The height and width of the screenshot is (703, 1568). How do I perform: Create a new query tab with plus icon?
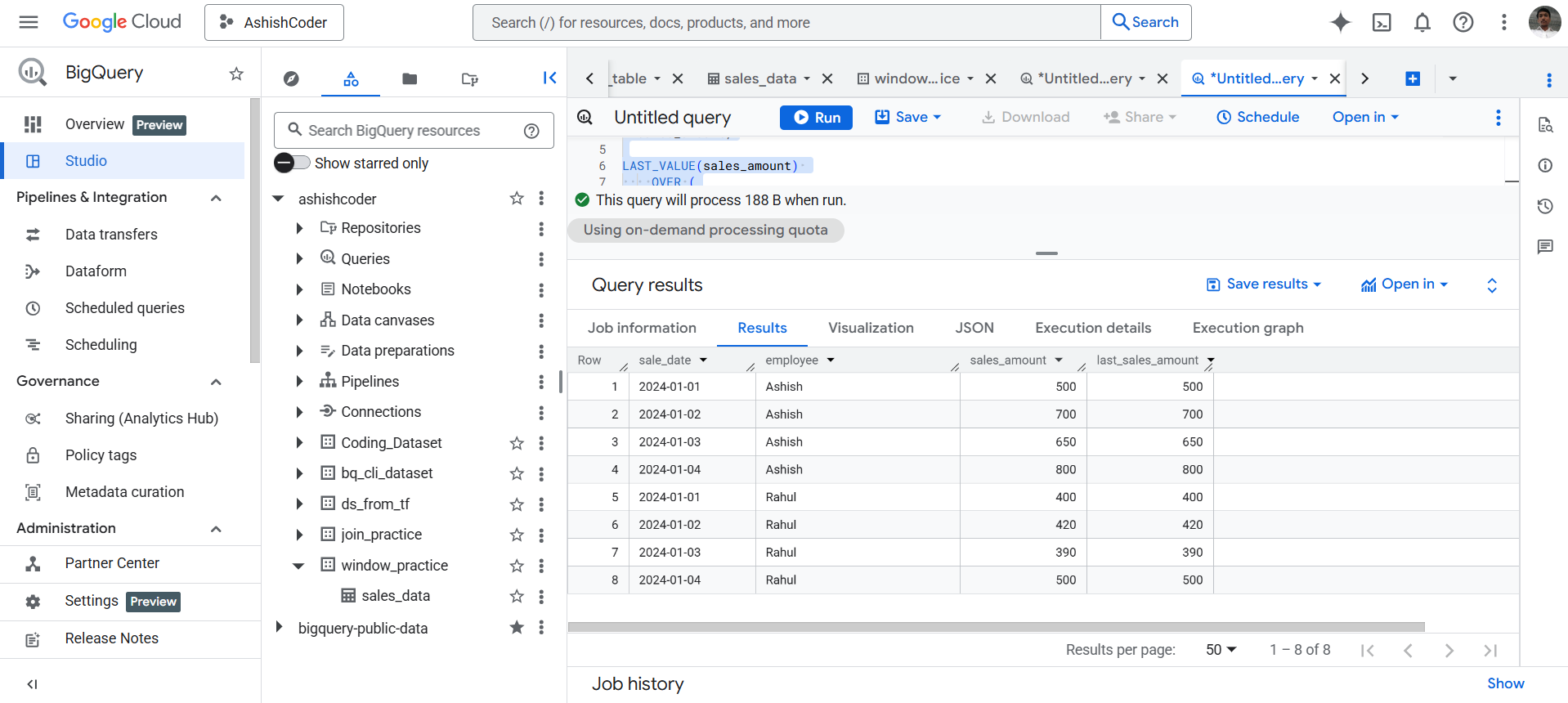point(1413,78)
